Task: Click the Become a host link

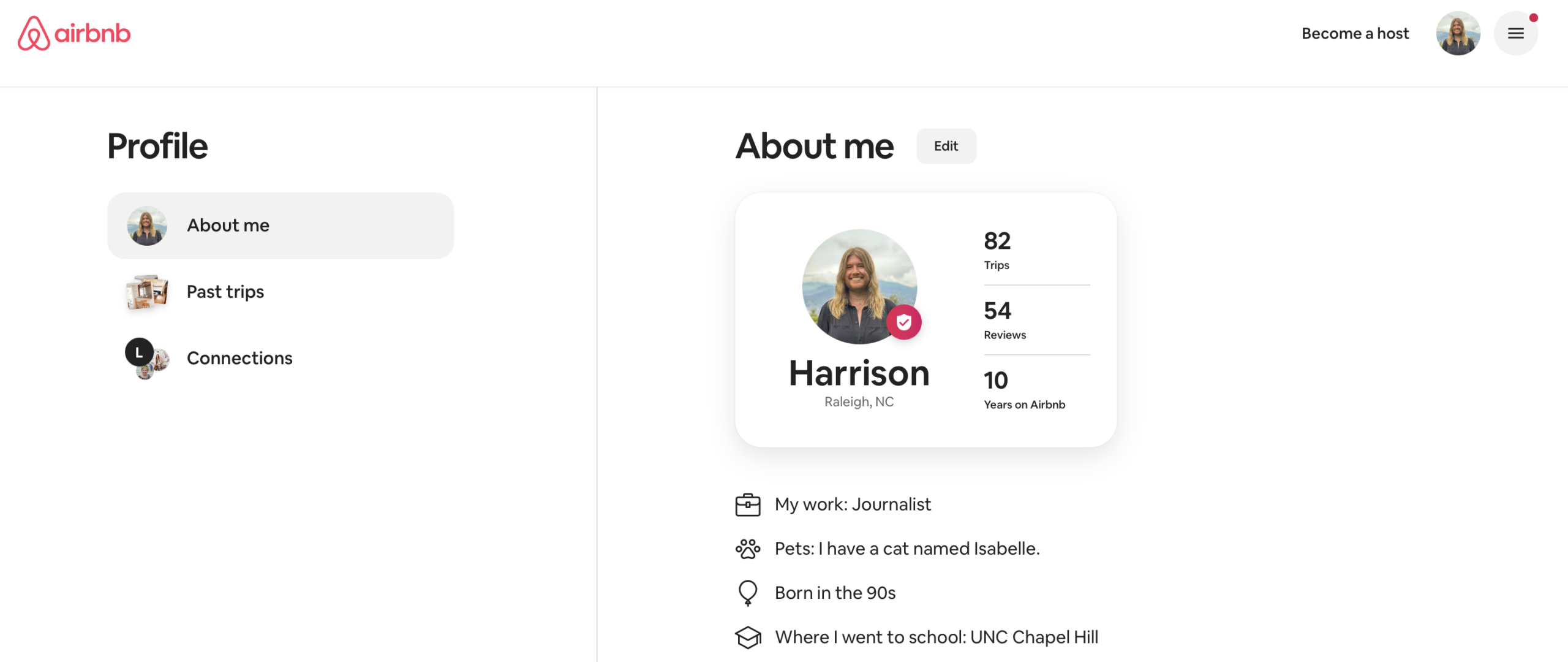Action: (x=1355, y=33)
